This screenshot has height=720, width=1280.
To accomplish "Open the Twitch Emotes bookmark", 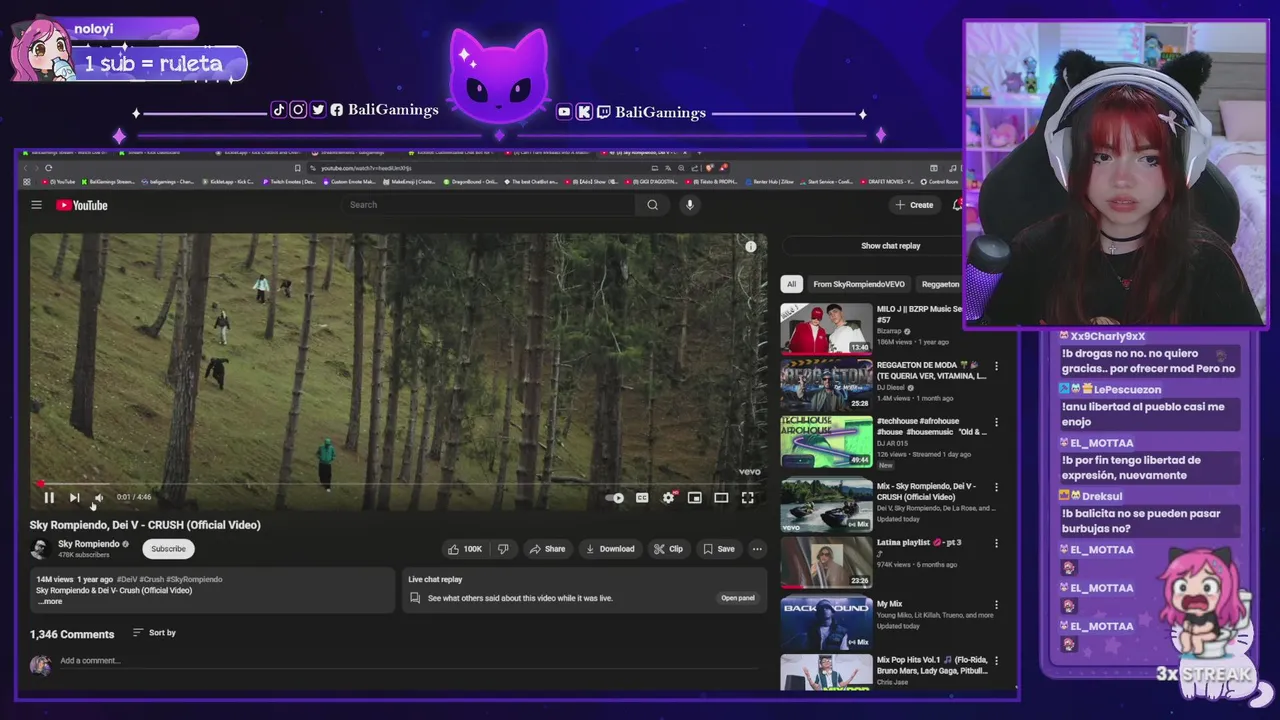I will tap(291, 182).
